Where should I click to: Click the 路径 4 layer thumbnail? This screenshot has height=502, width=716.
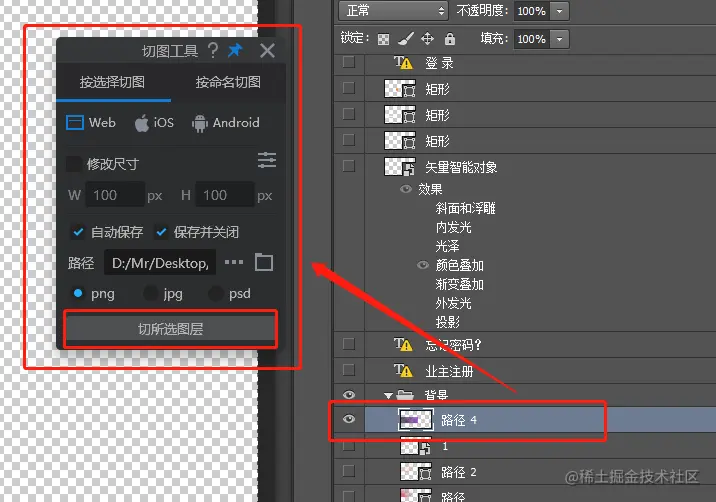(x=416, y=420)
